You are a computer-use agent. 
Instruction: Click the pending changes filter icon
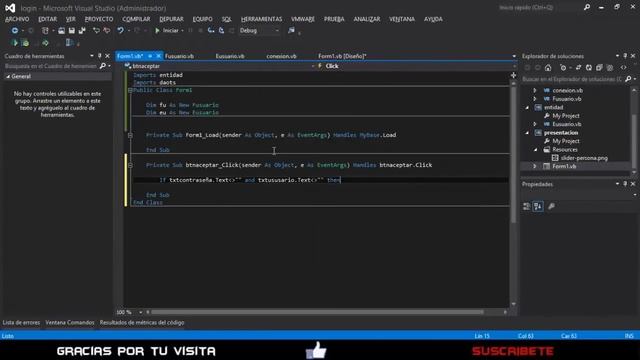(563, 68)
